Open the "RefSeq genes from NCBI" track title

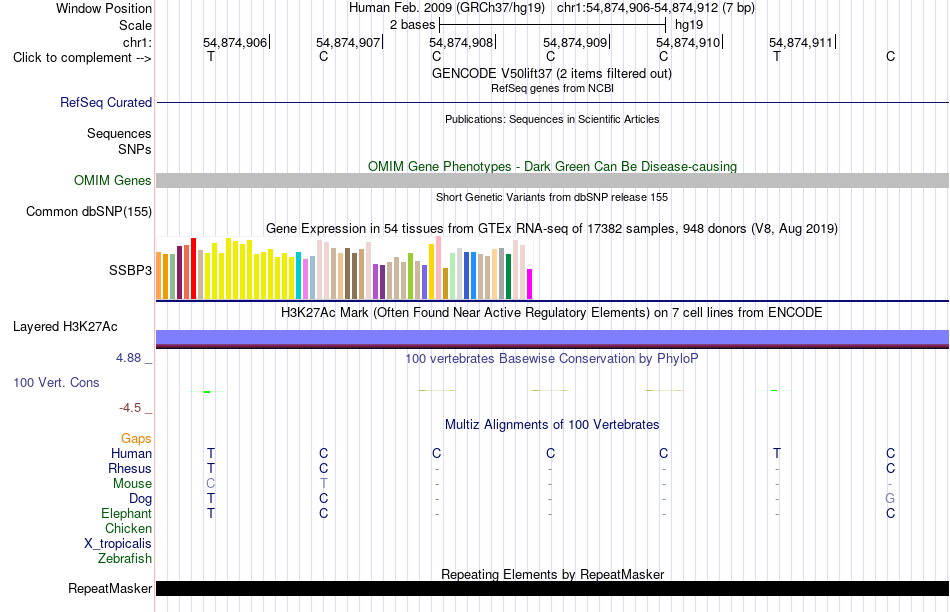coord(552,88)
